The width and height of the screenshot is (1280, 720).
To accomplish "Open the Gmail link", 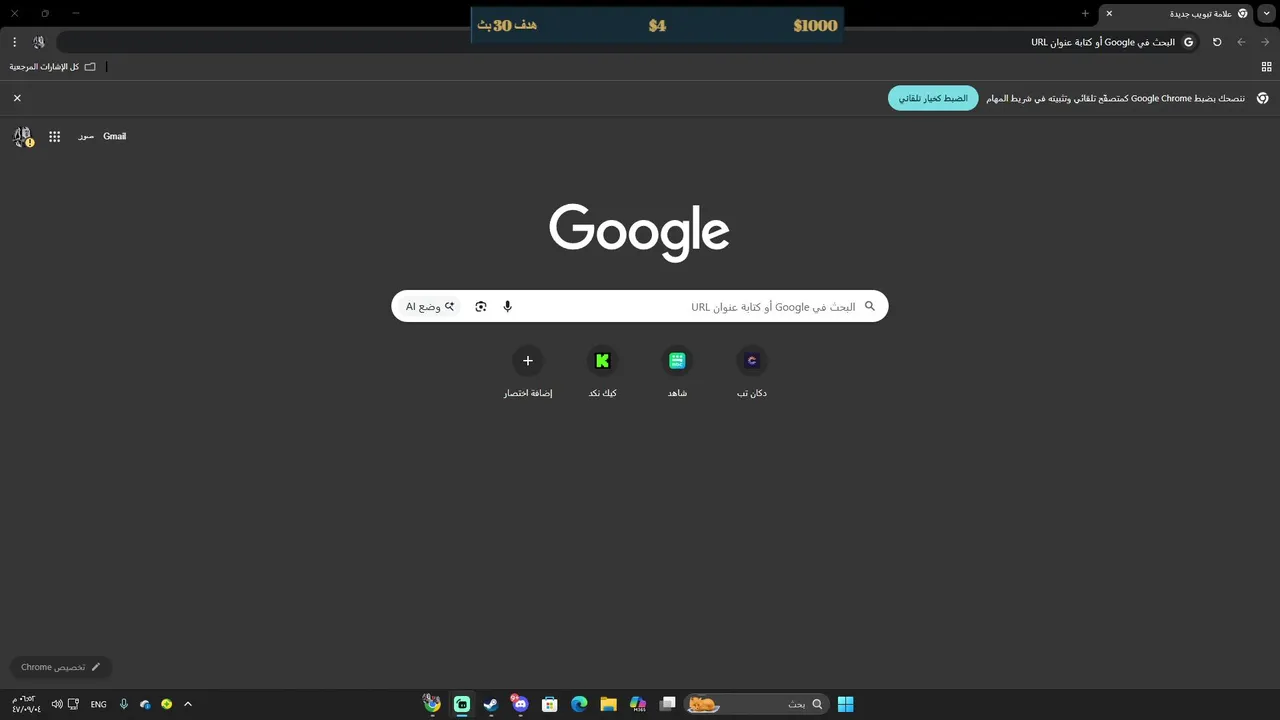I will point(115,137).
